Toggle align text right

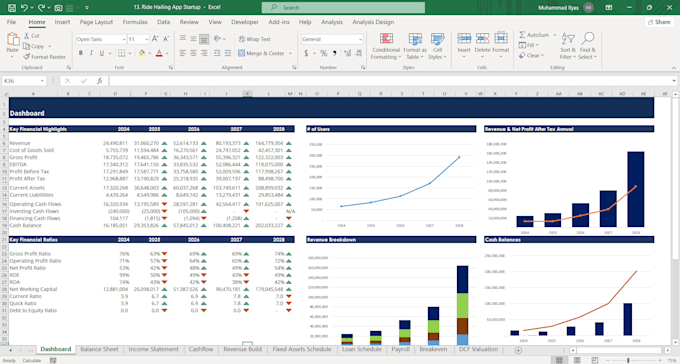204,53
